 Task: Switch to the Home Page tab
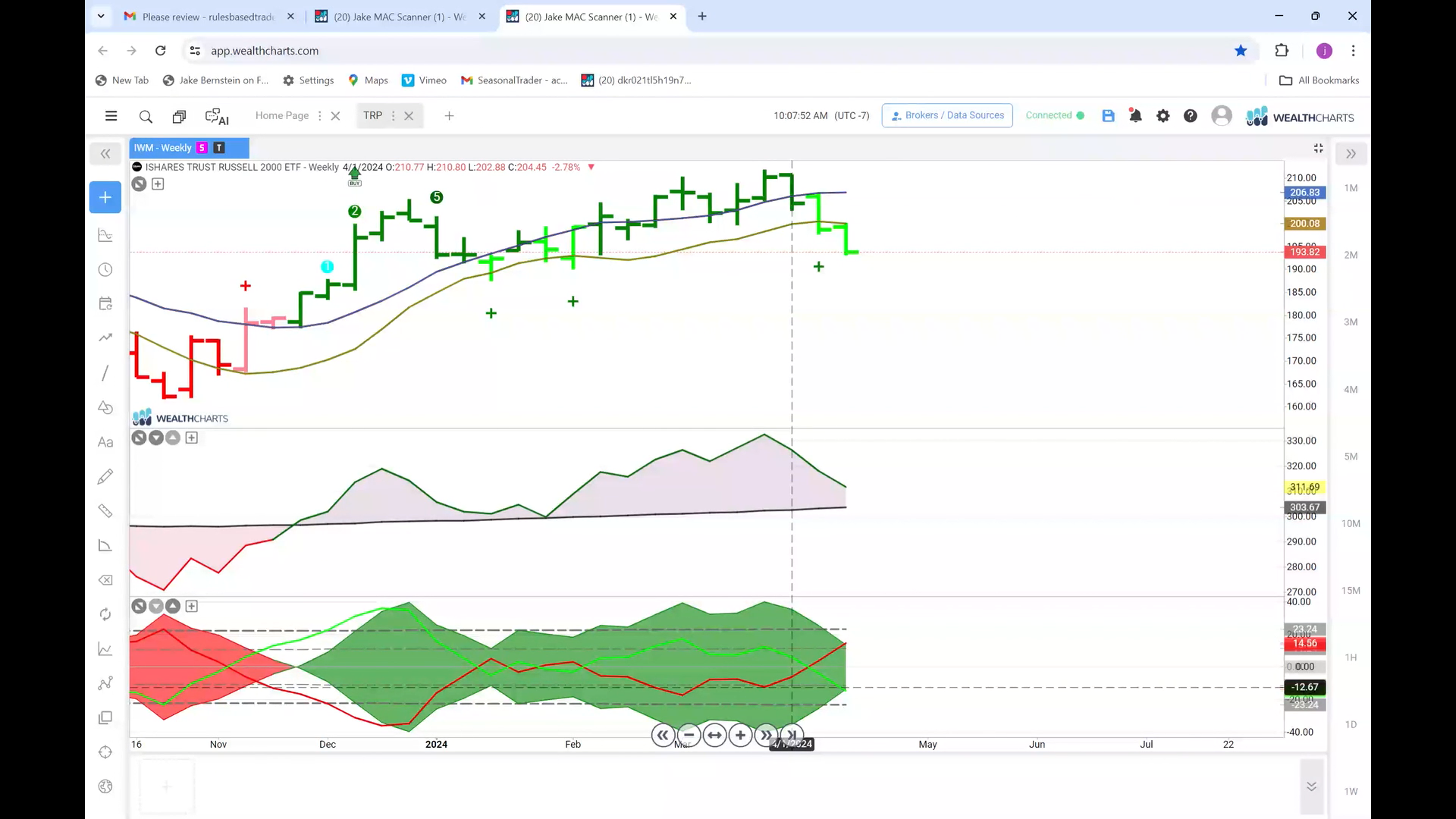click(x=281, y=115)
